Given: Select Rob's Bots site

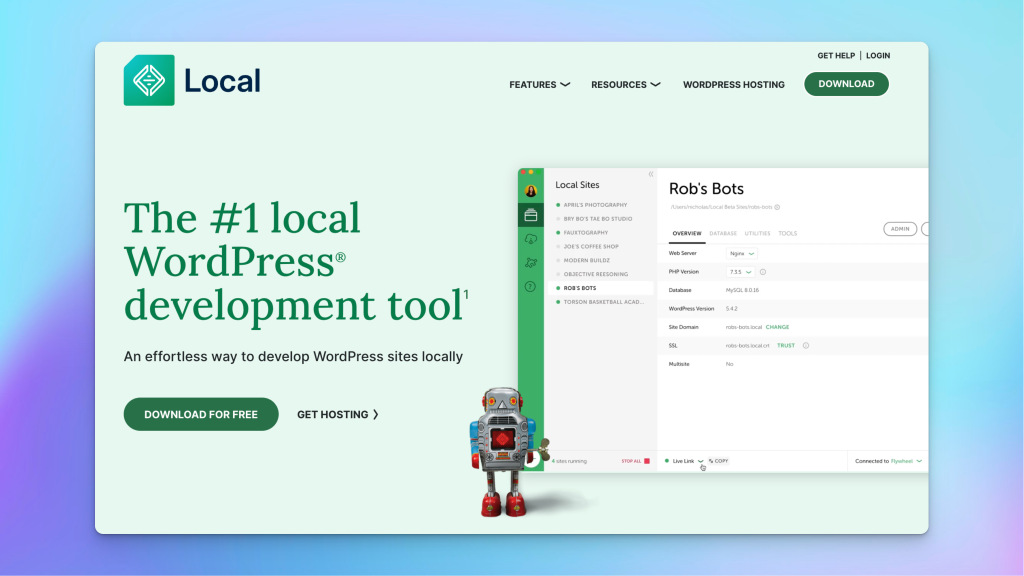Looking at the screenshot, I should 600,288.
